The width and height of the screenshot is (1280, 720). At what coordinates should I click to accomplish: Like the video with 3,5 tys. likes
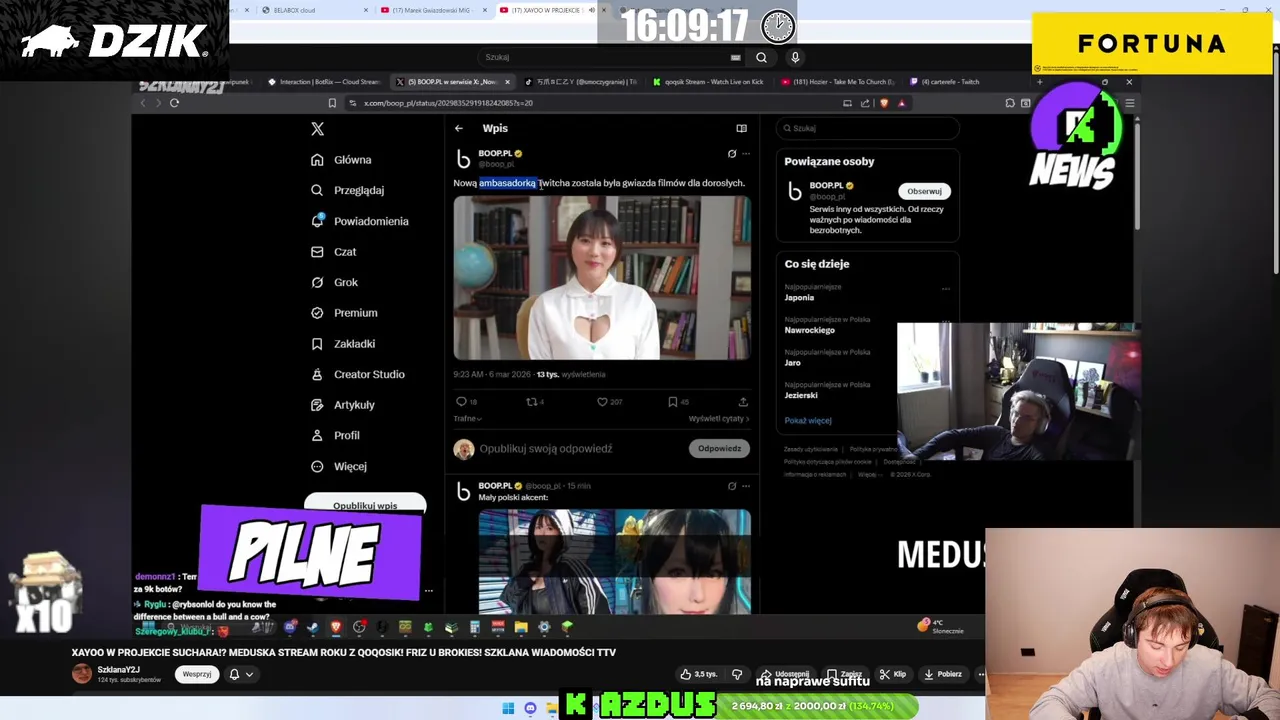pyautogui.click(x=699, y=674)
